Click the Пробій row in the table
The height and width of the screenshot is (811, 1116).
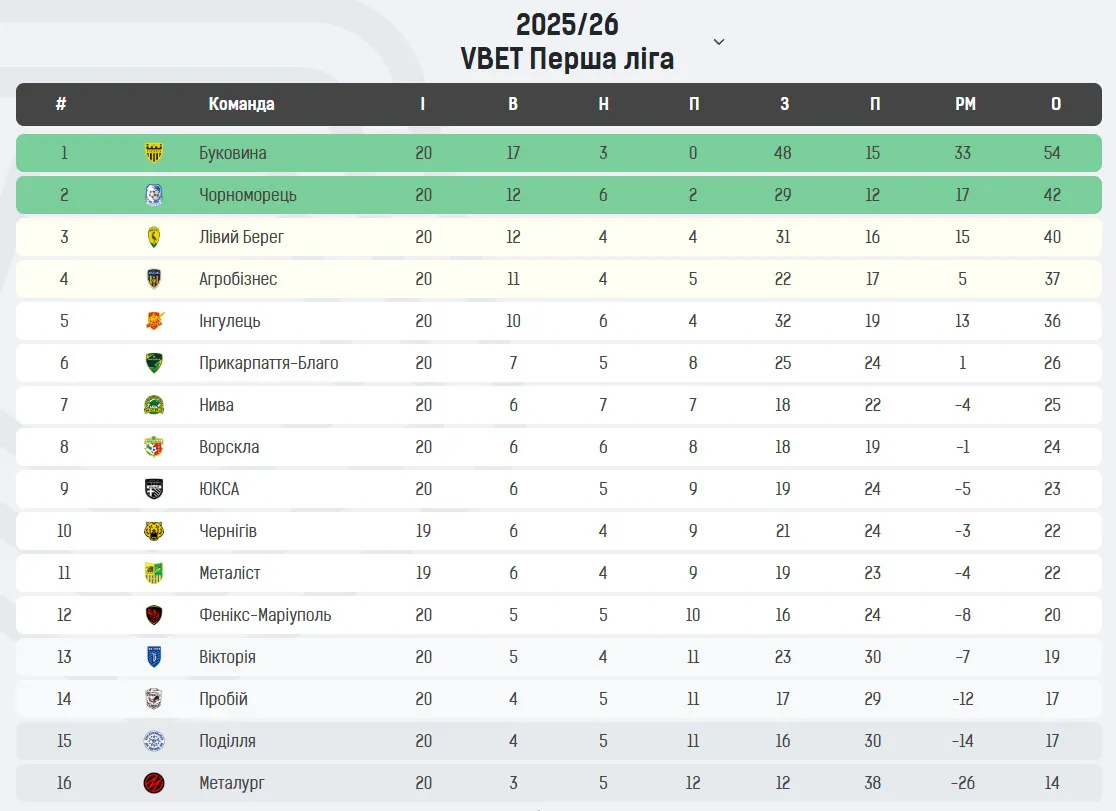pyautogui.click(x=558, y=699)
